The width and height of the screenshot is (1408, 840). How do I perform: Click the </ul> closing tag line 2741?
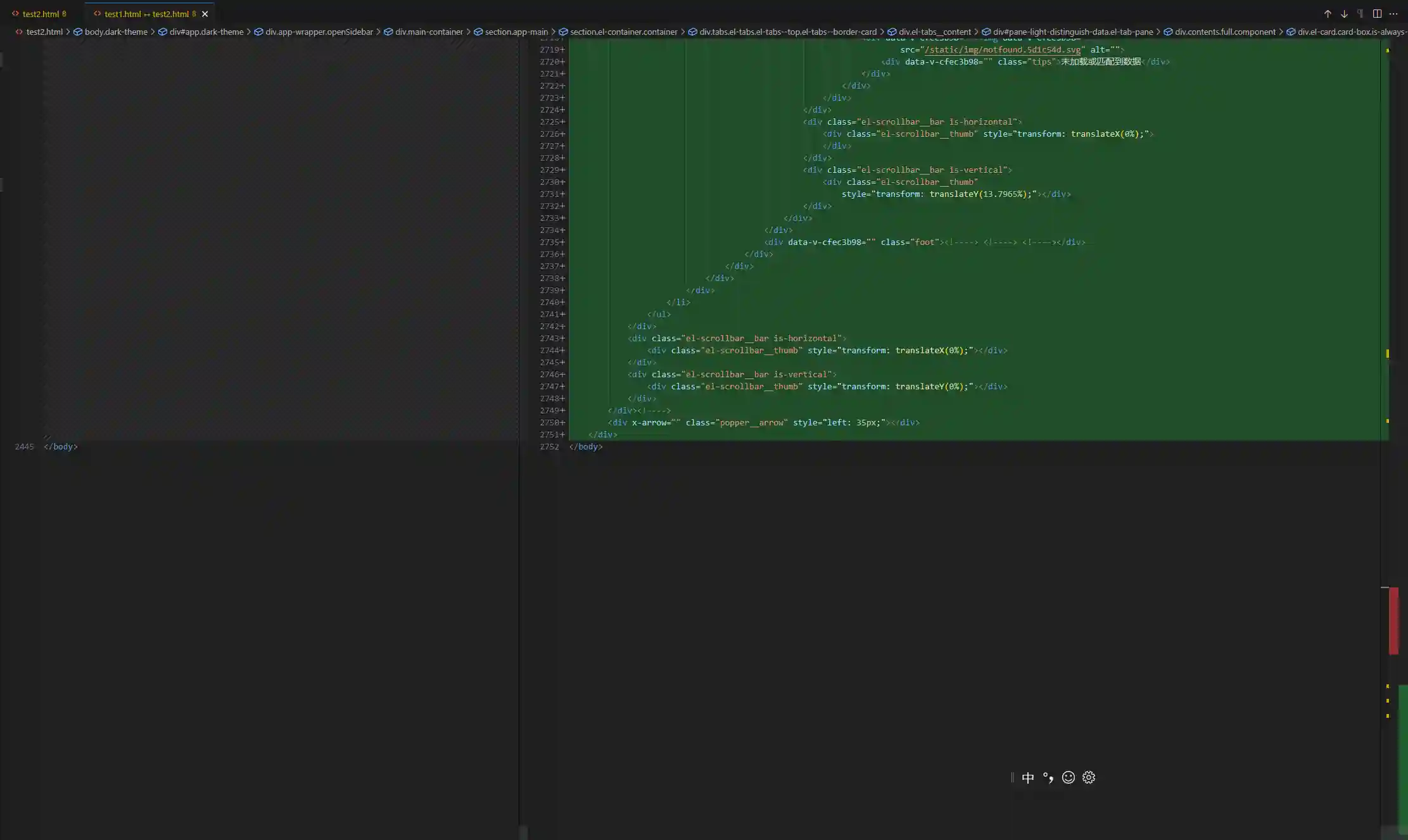point(659,314)
